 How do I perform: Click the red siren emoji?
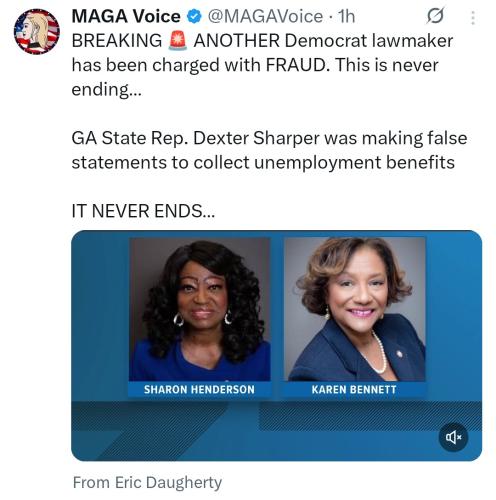coord(178,41)
